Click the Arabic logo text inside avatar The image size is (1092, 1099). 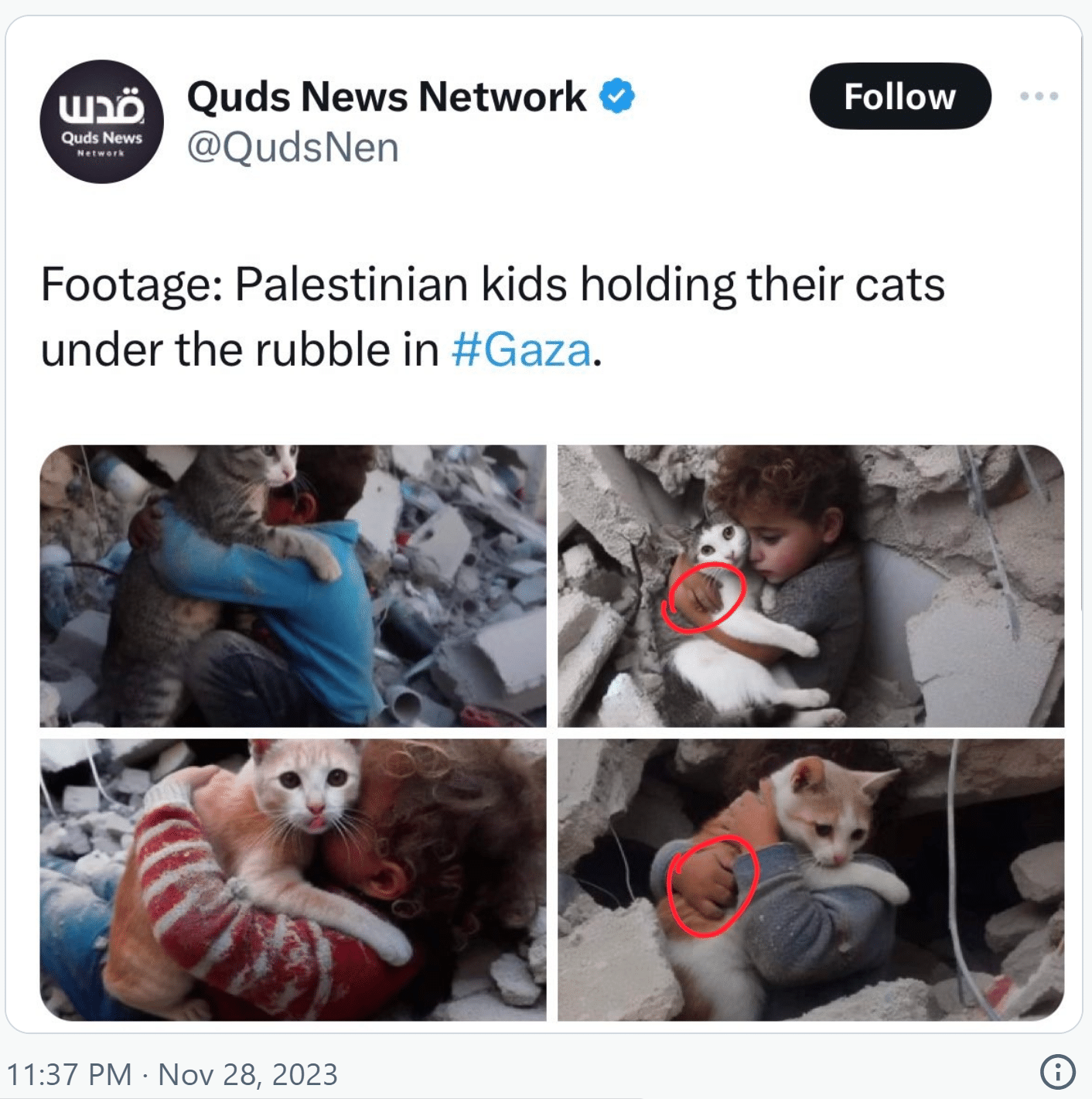(x=101, y=107)
